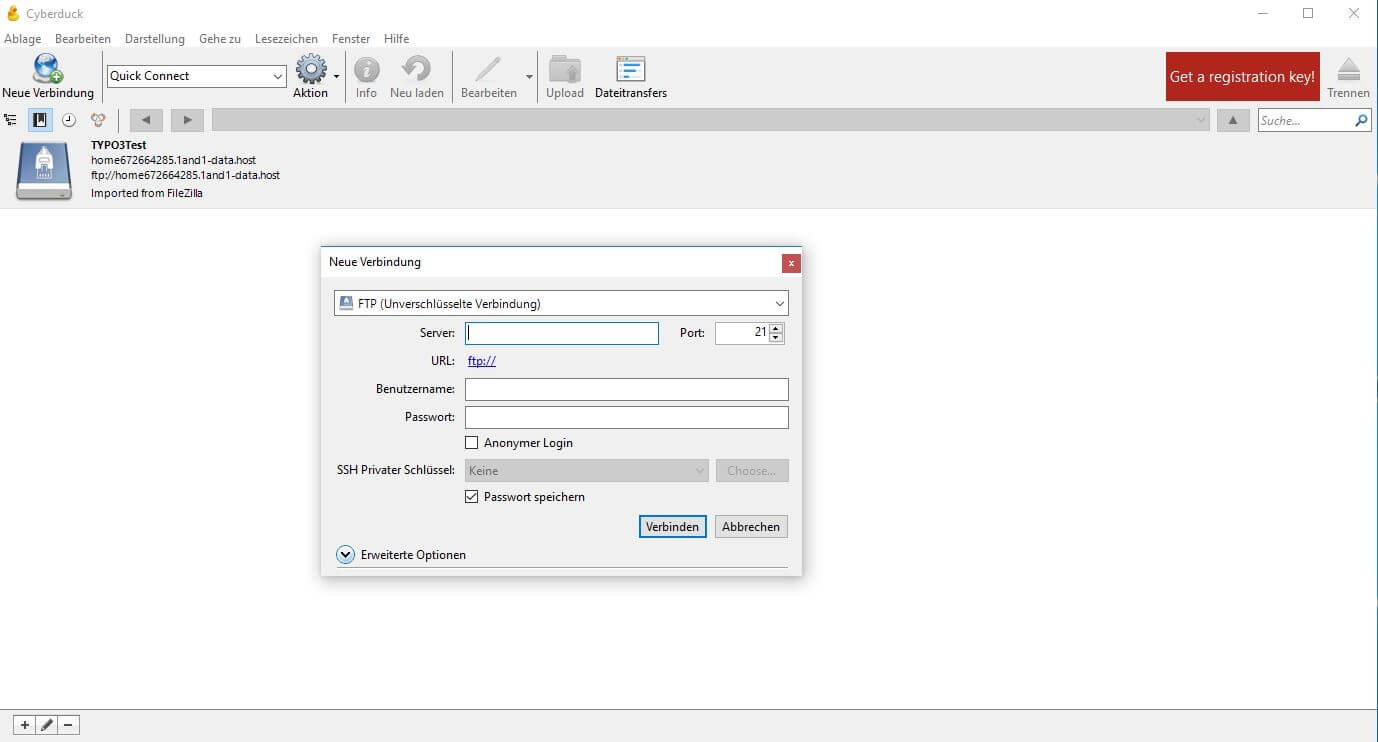This screenshot has height=742, width=1378.
Task: Click the Suche search field
Action: pyautogui.click(x=1305, y=120)
